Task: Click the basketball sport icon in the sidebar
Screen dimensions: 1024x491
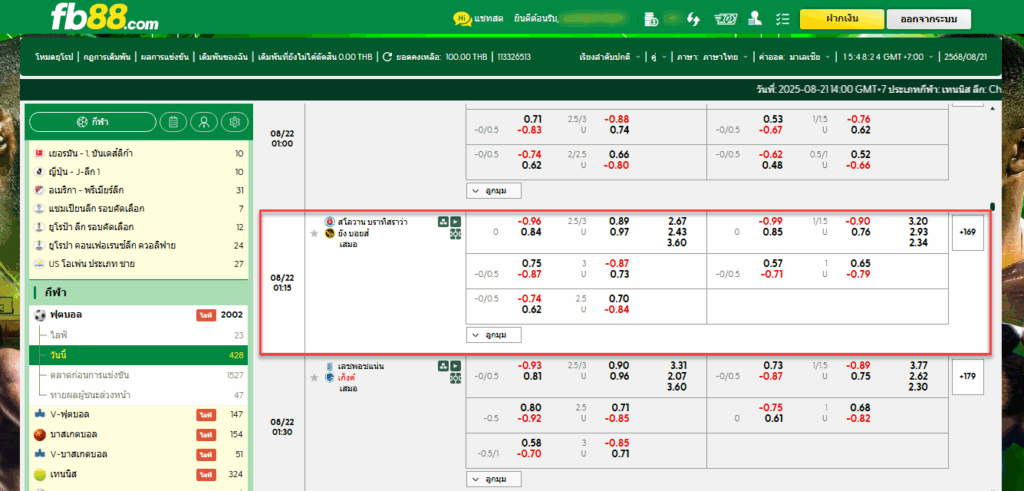Action: [40, 434]
